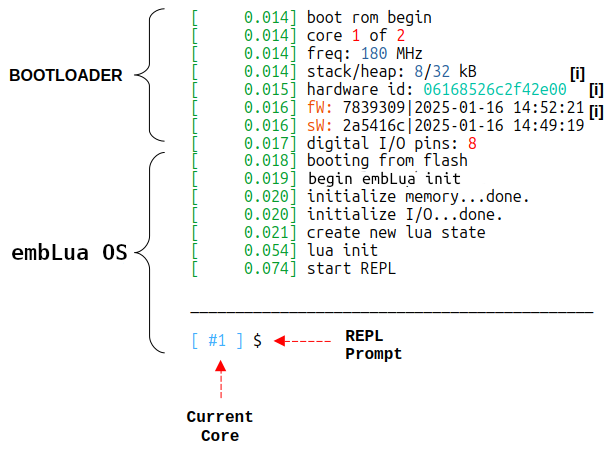Click the $ REPL prompt symbol
Image resolution: width=613 pixels, height=455 pixels.
pos(257,341)
